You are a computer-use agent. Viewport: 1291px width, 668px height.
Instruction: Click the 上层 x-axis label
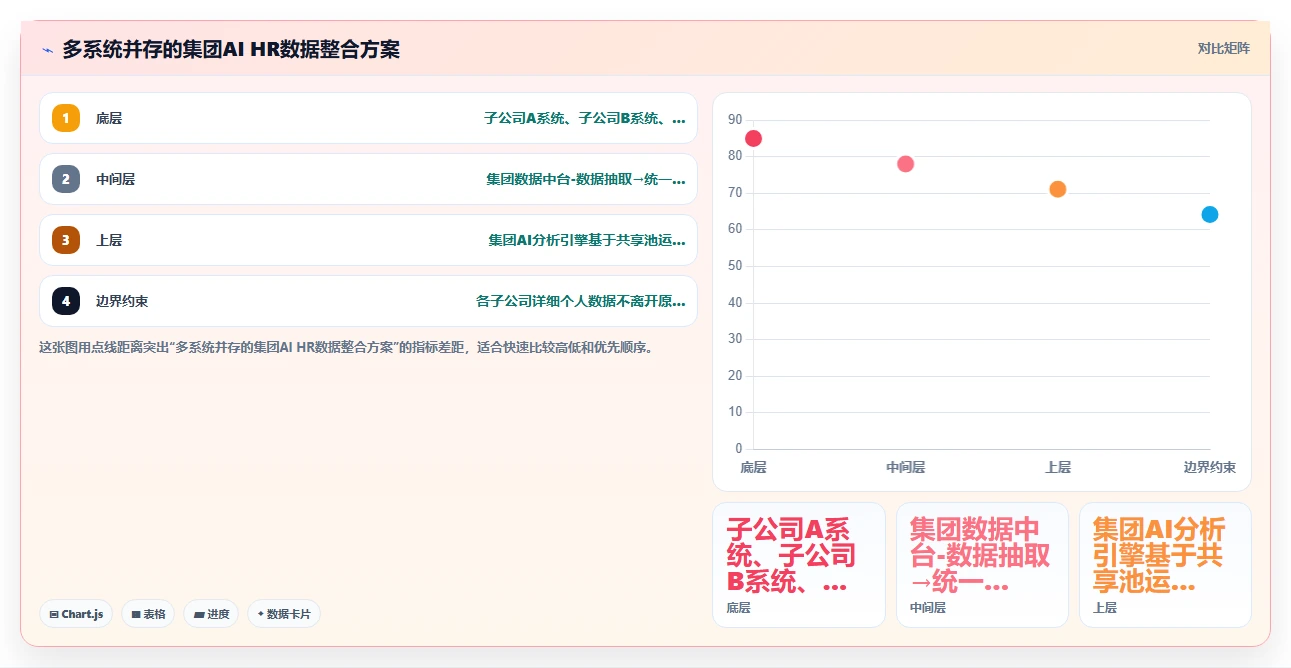pyautogui.click(x=1058, y=467)
